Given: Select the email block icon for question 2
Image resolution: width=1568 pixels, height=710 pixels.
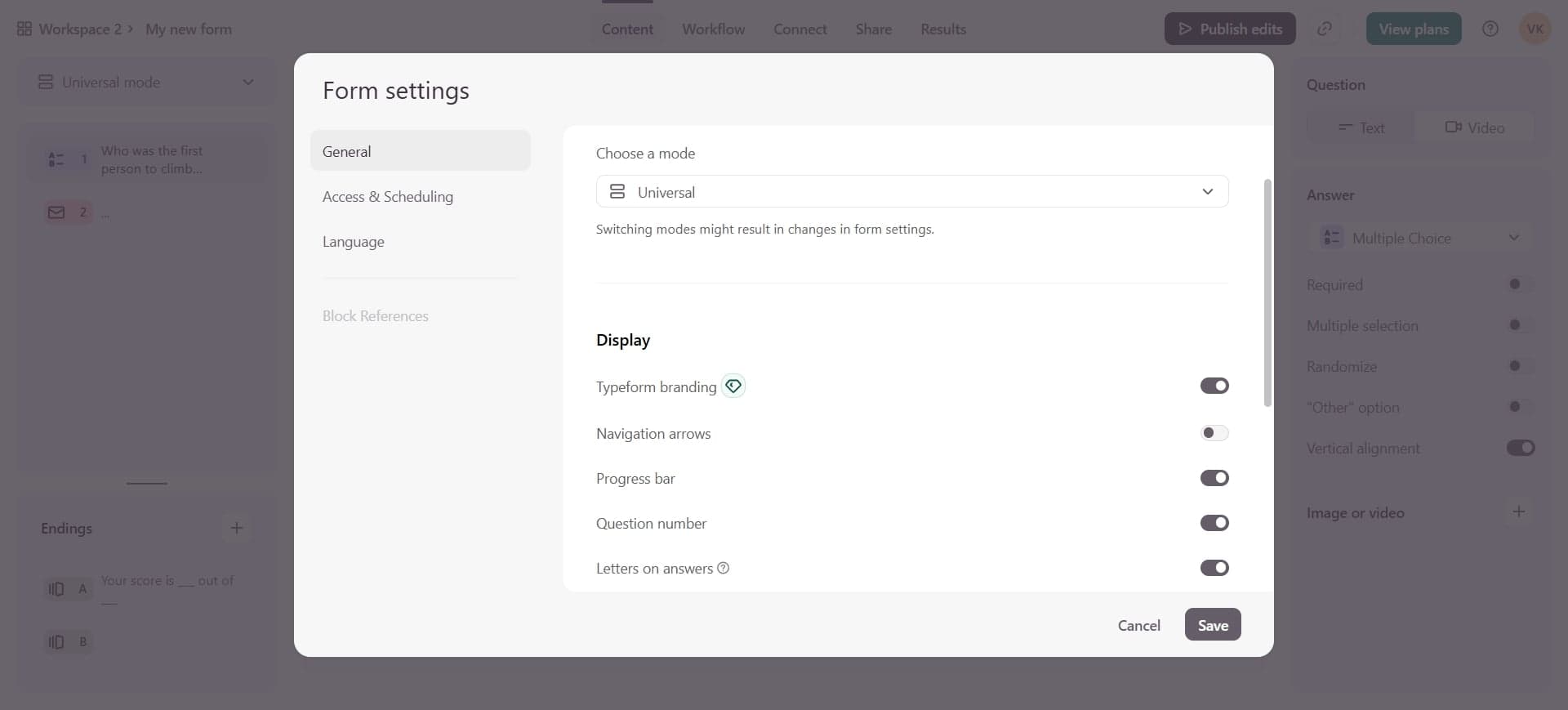Looking at the screenshot, I should pos(56,212).
